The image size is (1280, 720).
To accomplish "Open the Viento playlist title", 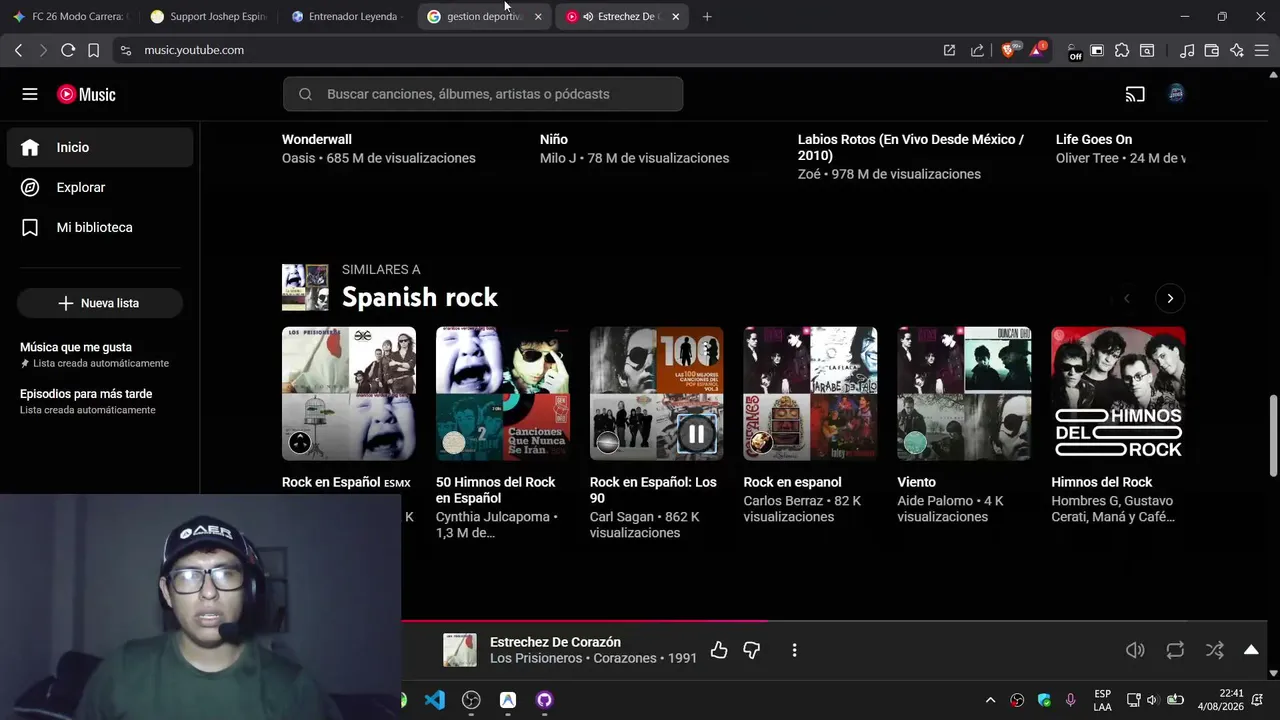I will click(917, 482).
